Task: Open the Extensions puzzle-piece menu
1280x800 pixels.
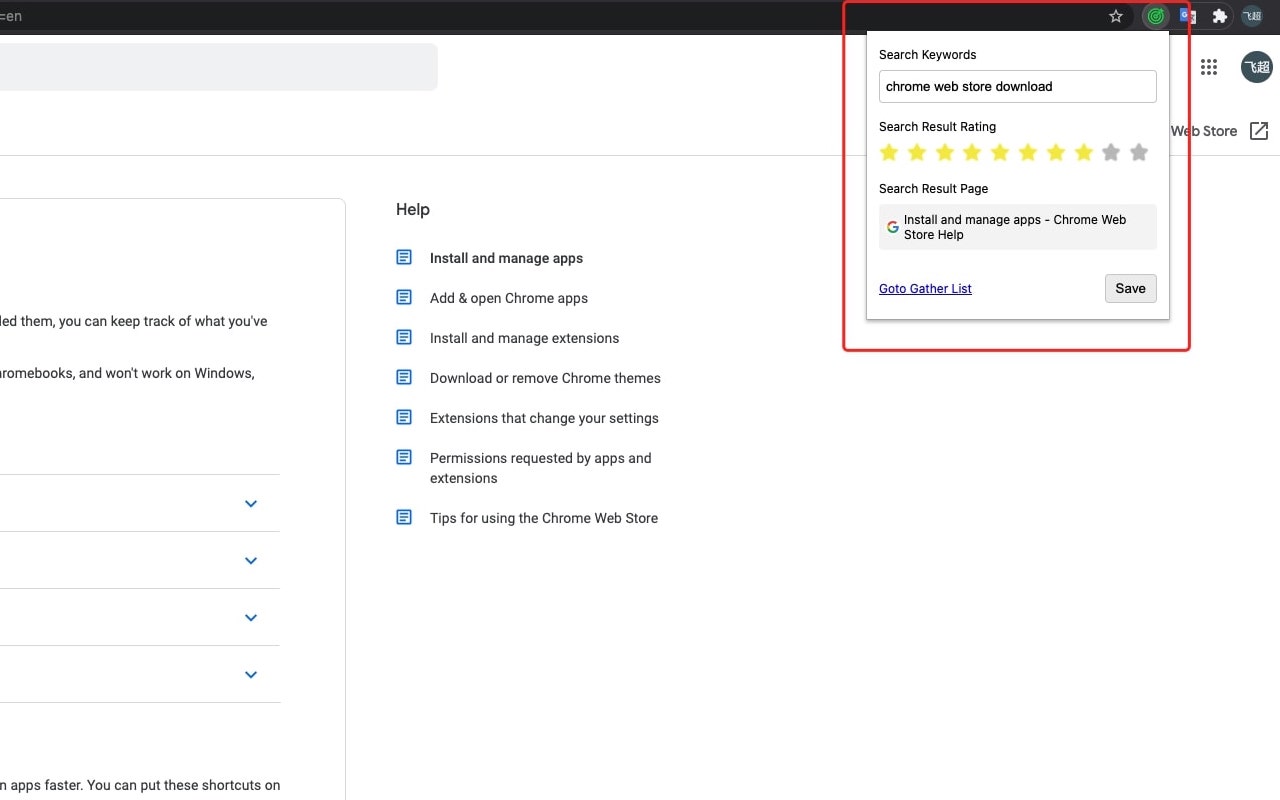Action: [1219, 16]
